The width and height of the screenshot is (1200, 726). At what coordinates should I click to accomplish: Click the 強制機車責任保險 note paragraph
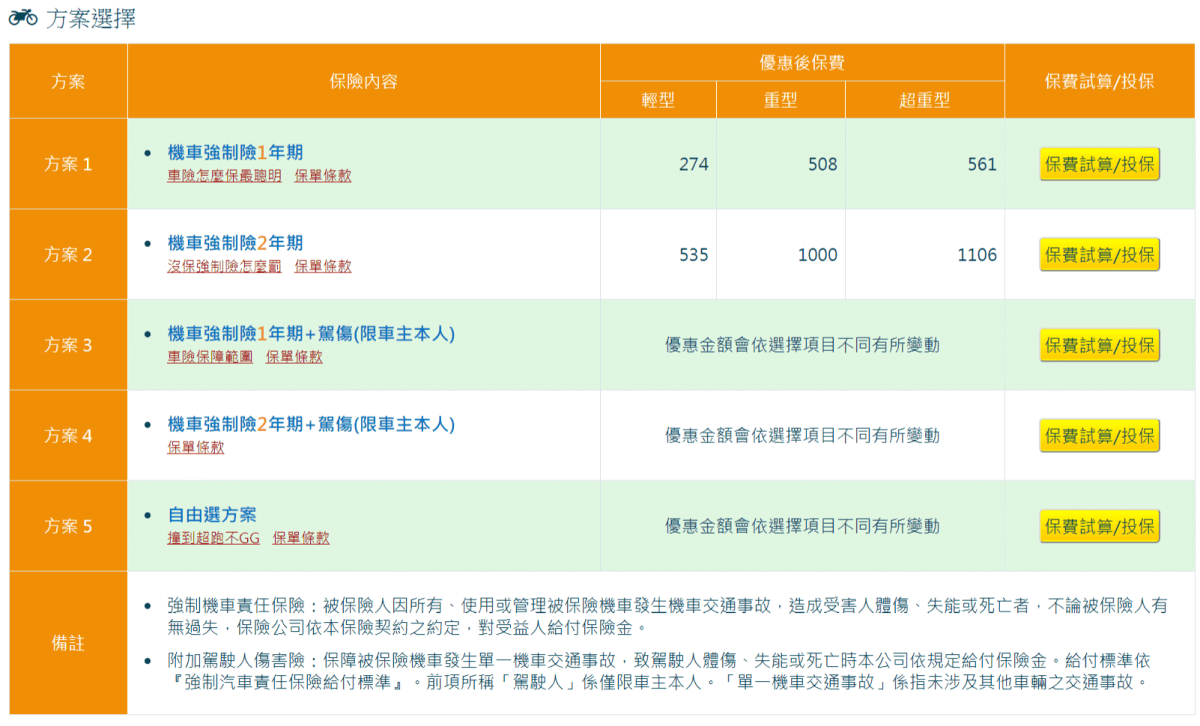click(667, 616)
